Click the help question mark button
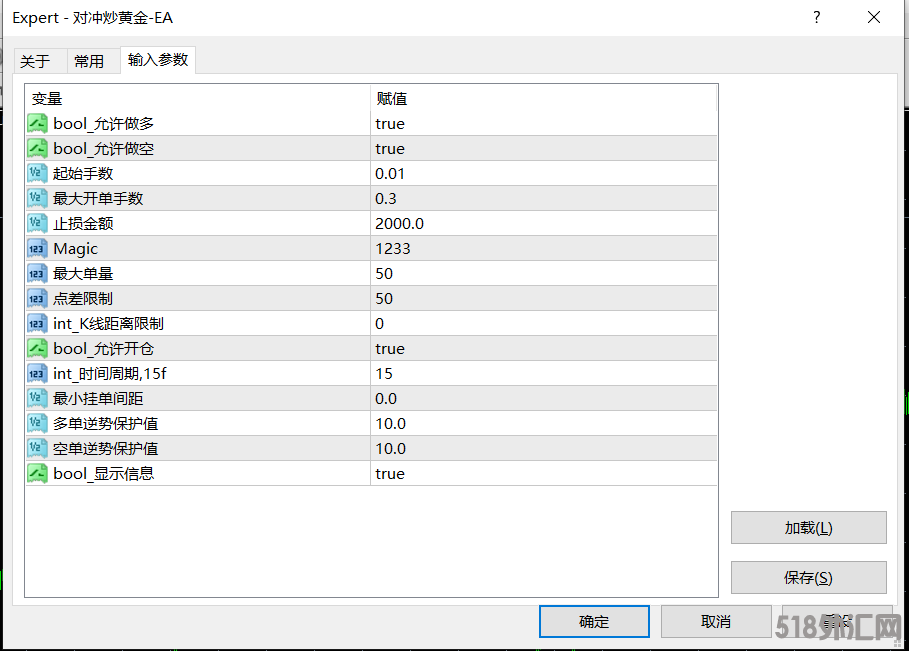 pyautogui.click(x=816, y=17)
